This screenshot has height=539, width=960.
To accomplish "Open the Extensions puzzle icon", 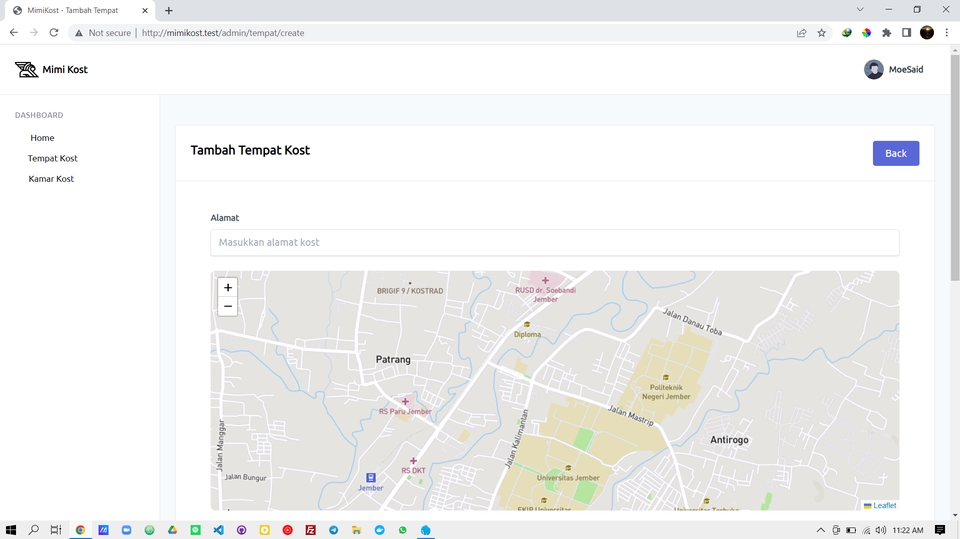I will 887,33.
